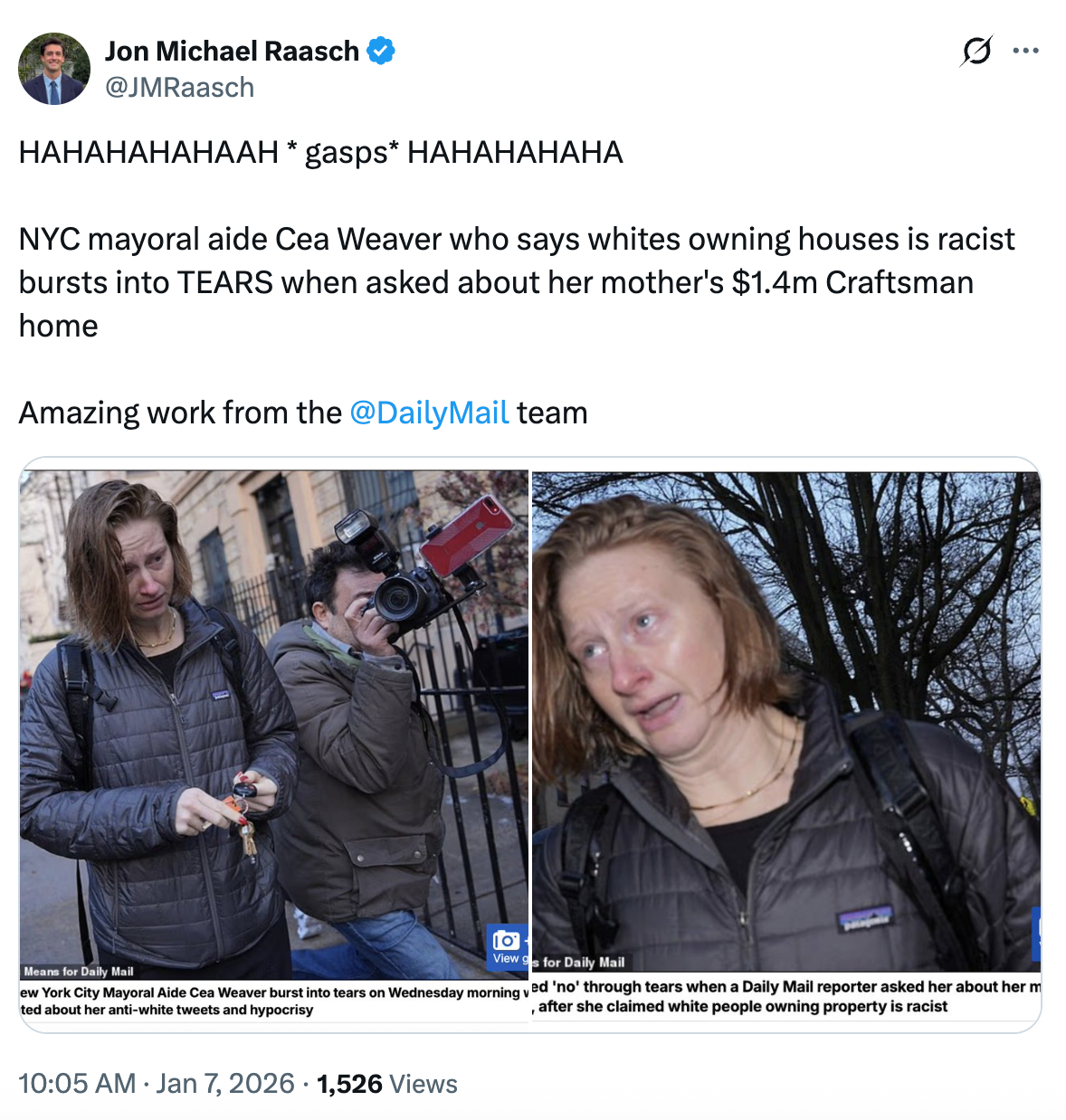Click the right photo's caption text
Screen dimensions: 1066x1120
786,996
